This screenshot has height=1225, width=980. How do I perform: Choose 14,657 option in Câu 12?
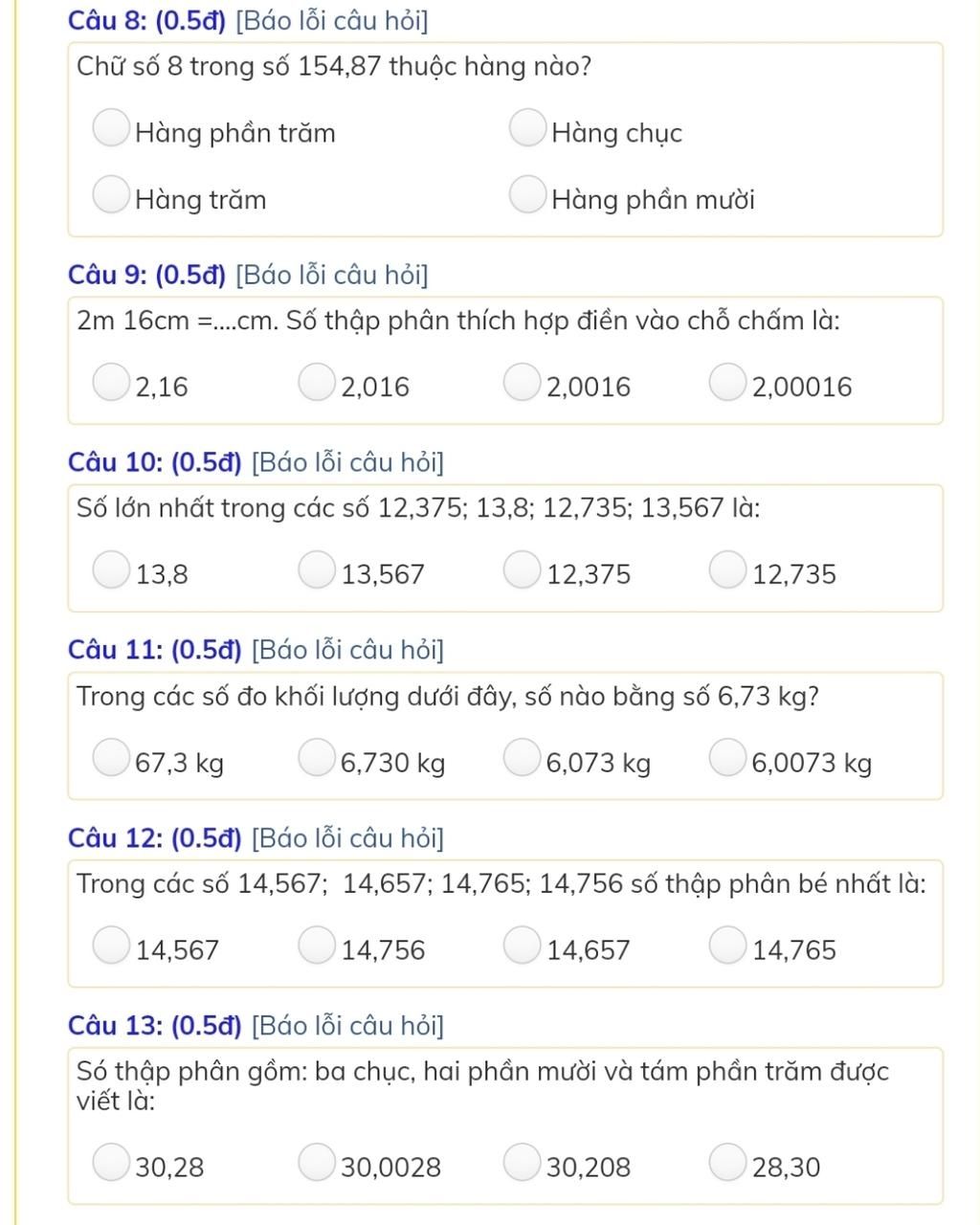click(523, 945)
